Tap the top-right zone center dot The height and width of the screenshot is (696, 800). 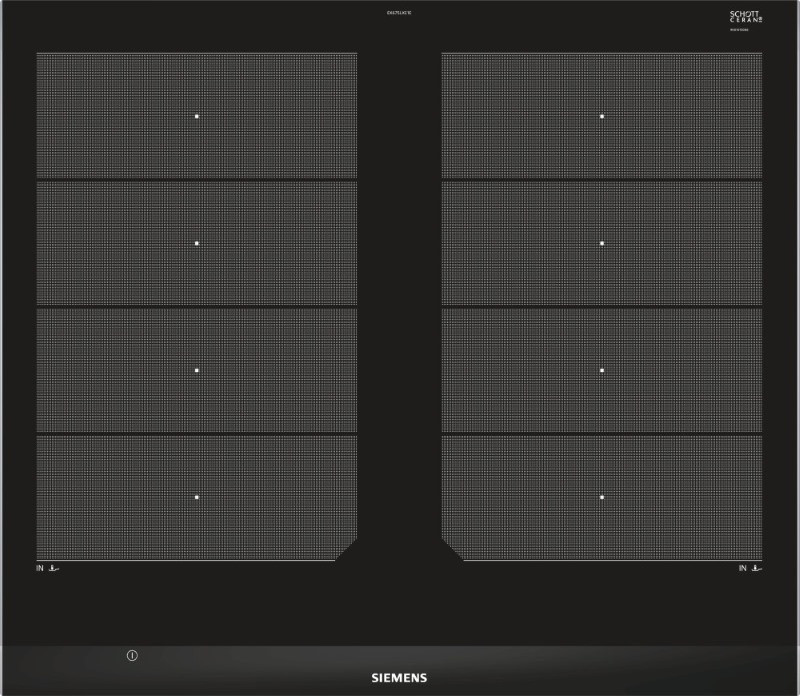[x=602, y=116]
